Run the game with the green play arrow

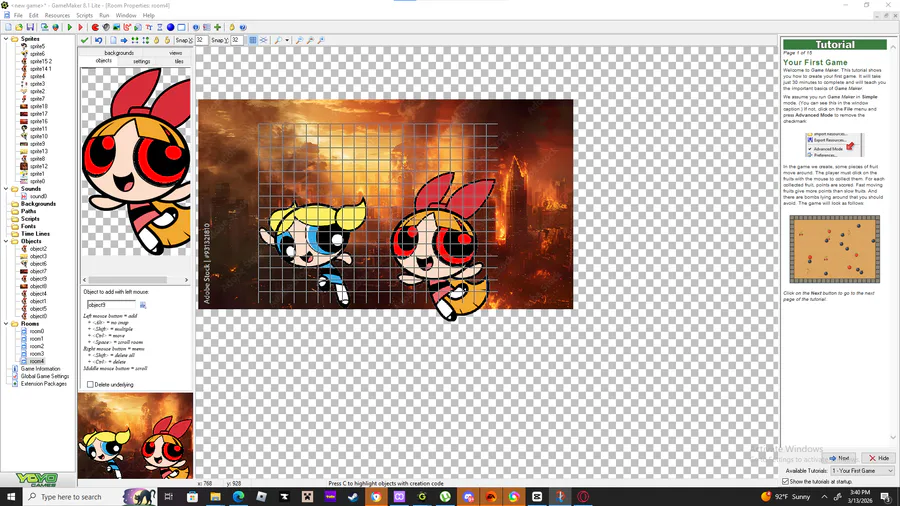pyautogui.click(x=69, y=27)
